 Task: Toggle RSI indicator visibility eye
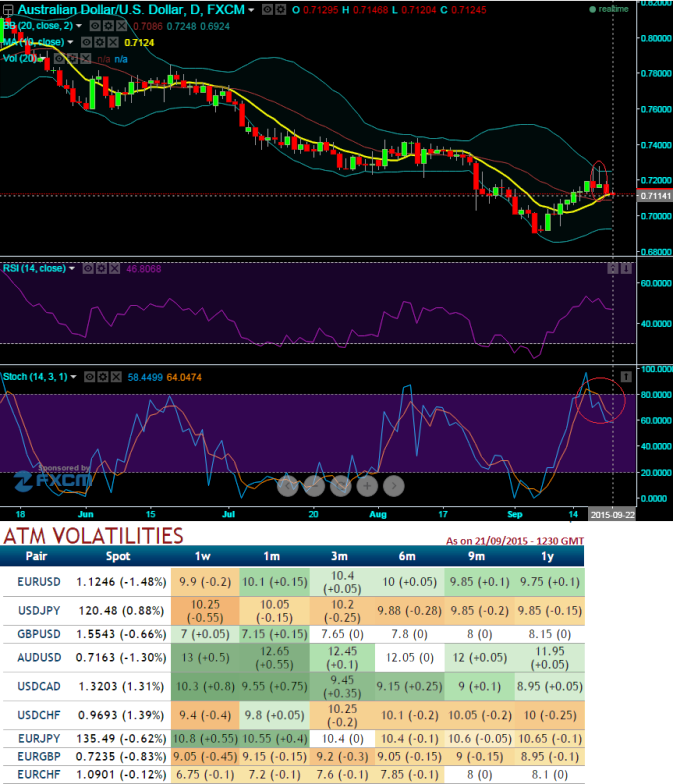88,269
